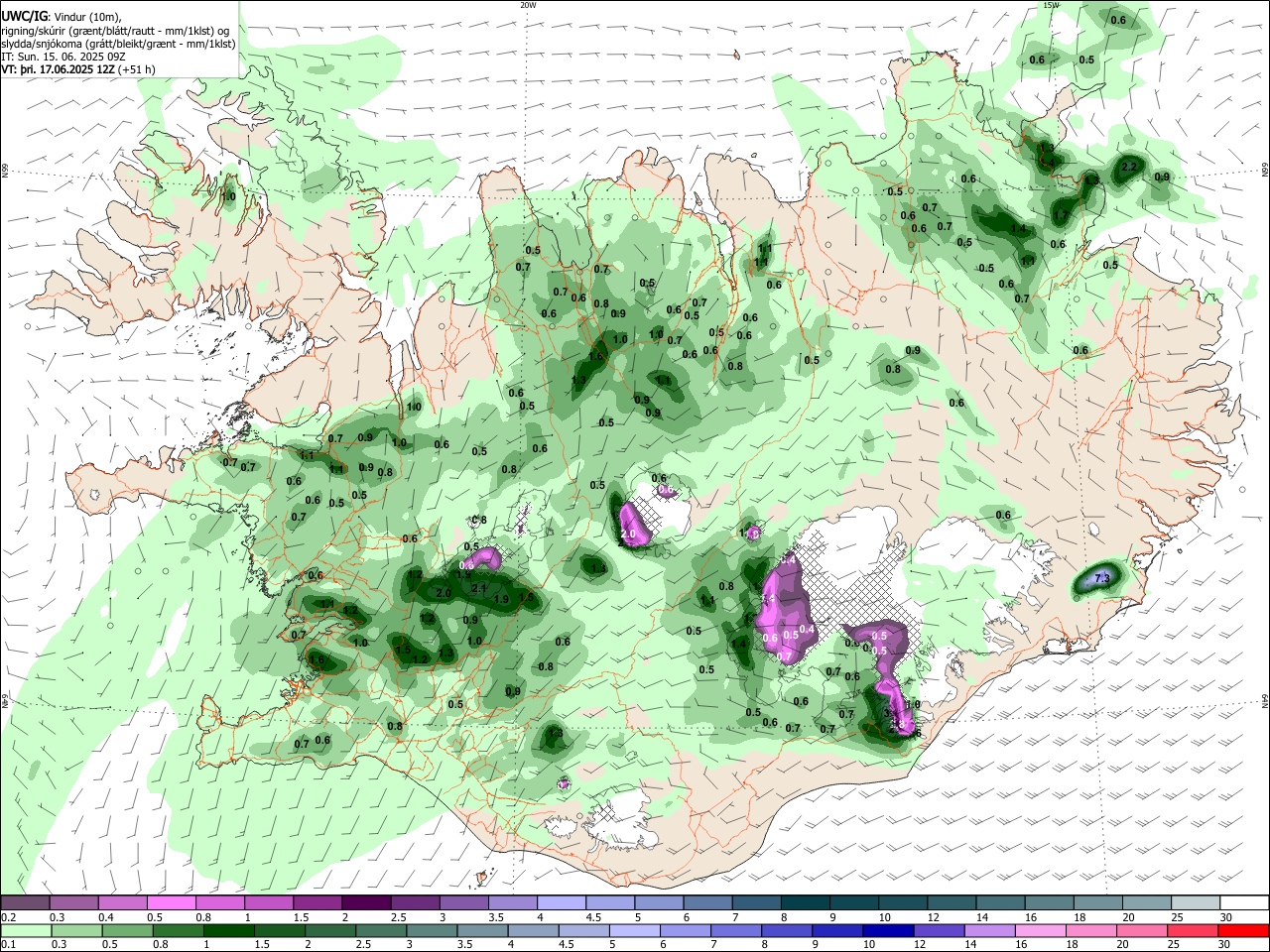Click the pale gray 25–30 snow swatch
The height and width of the screenshot is (952, 1270).
[x=1196, y=903]
